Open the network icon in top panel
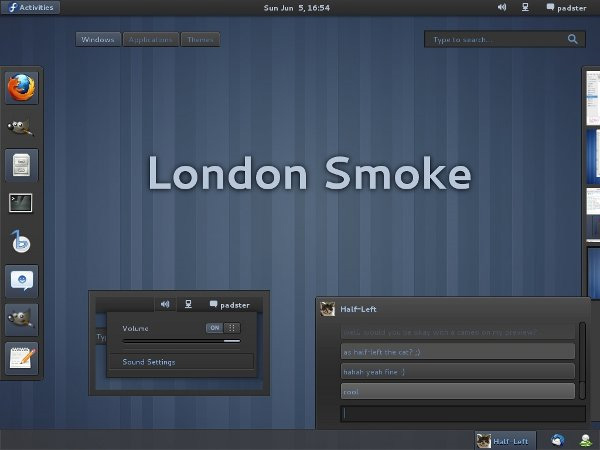Viewport: 600px width, 450px height. (x=526, y=7)
